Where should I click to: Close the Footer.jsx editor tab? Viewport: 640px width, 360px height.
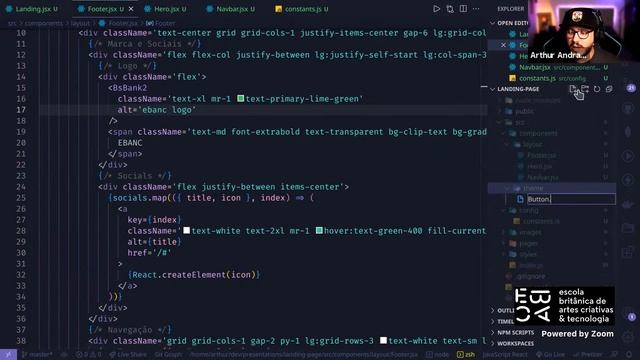point(131,9)
